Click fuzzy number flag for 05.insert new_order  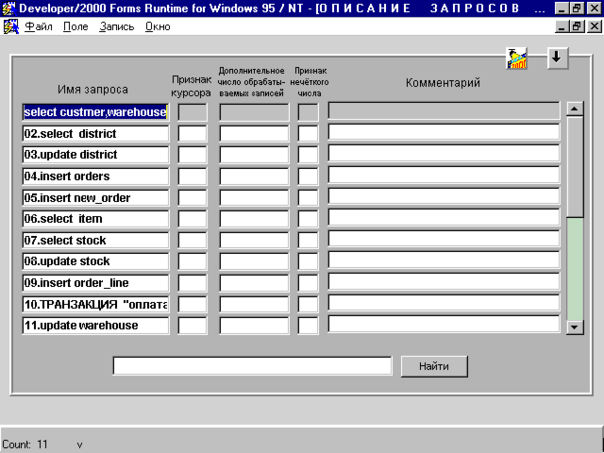coord(308,198)
